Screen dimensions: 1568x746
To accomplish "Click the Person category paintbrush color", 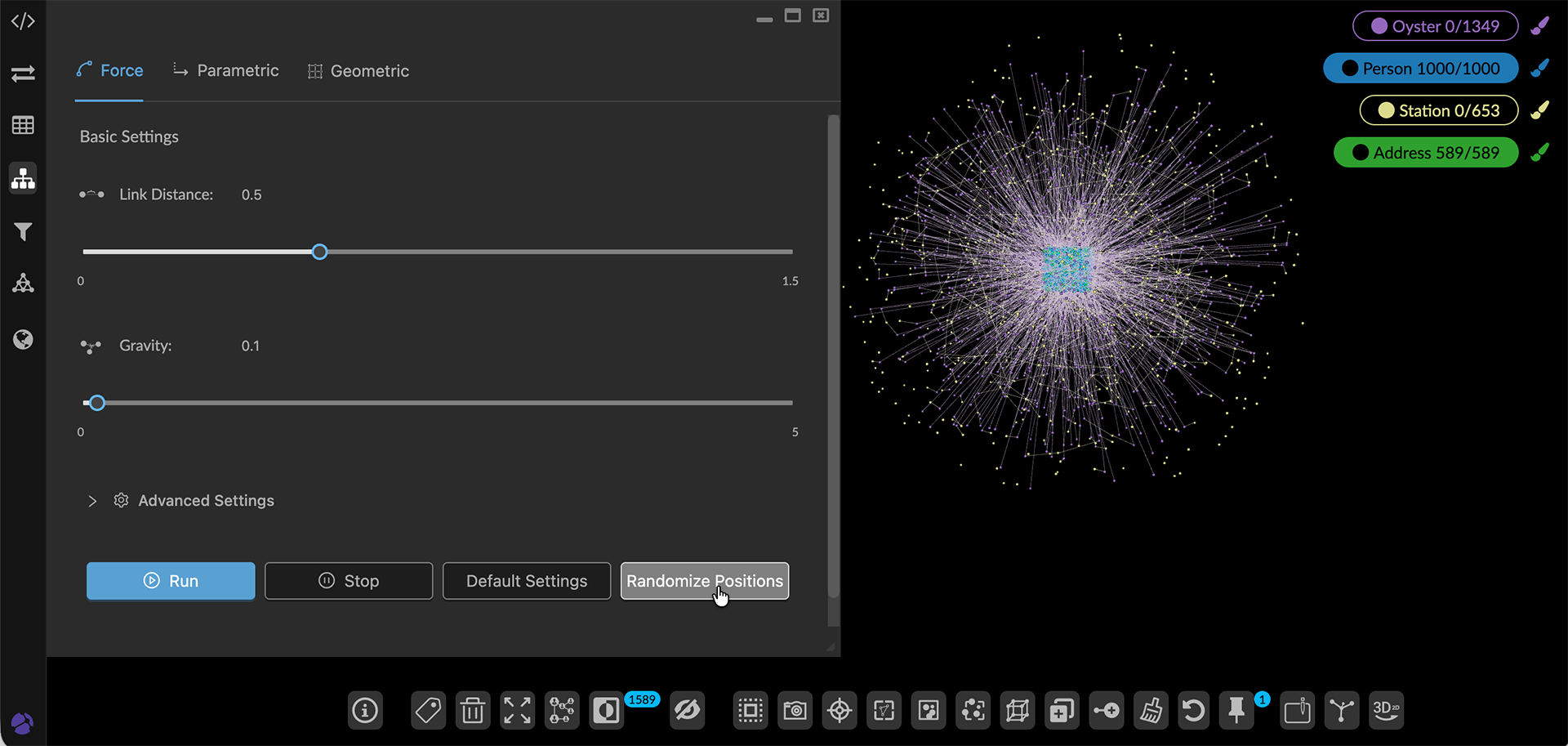I will [1539, 69].
